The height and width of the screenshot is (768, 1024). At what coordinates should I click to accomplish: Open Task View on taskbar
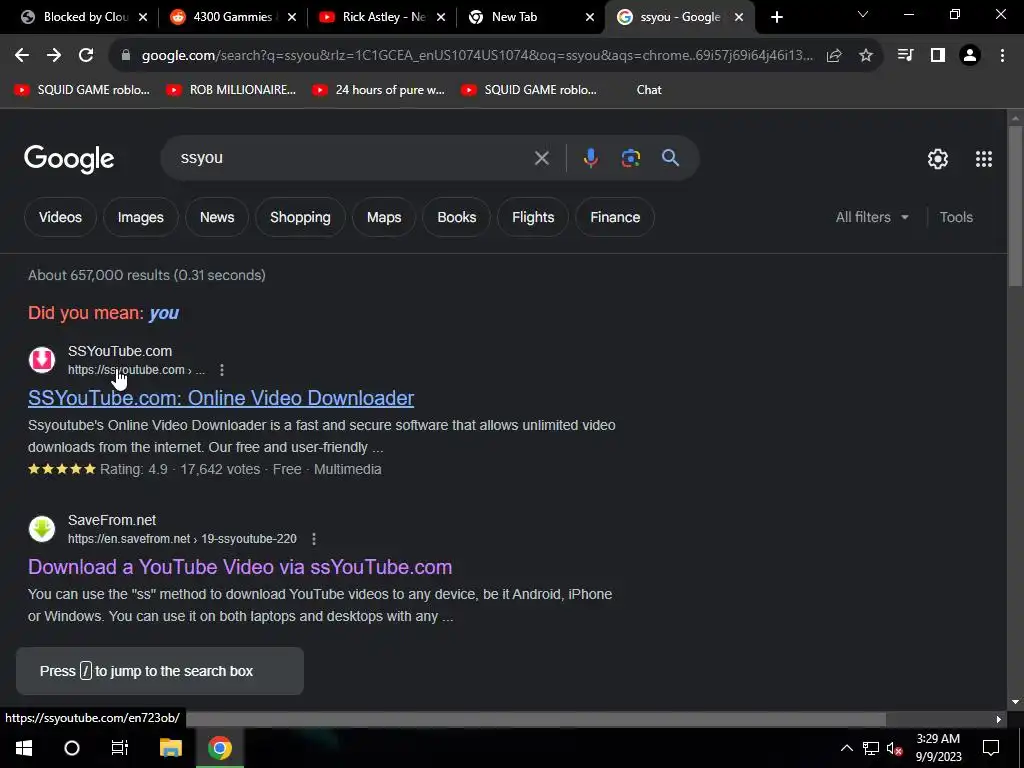(x=120, y=748)
